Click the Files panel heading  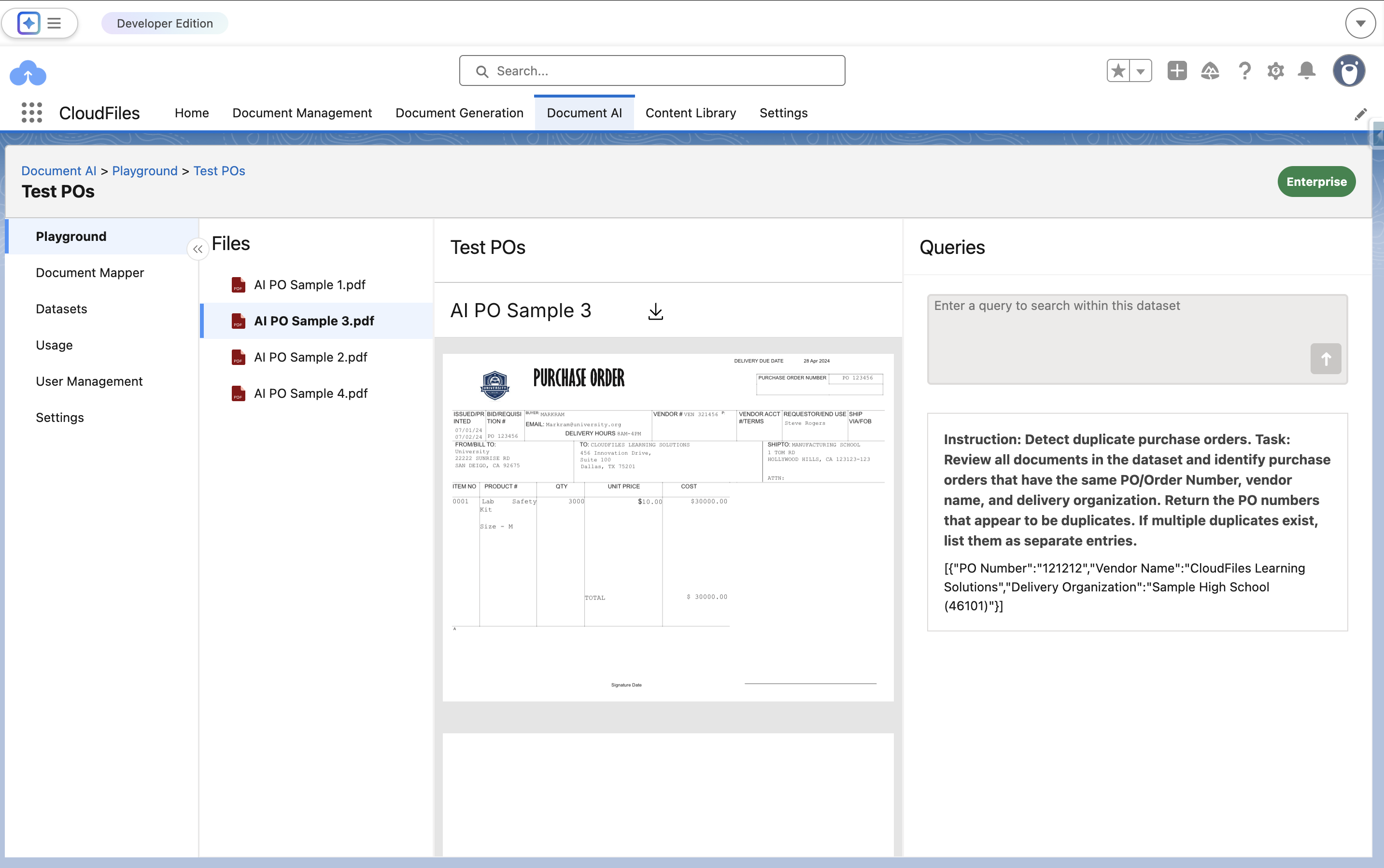[x=231, y=243]
